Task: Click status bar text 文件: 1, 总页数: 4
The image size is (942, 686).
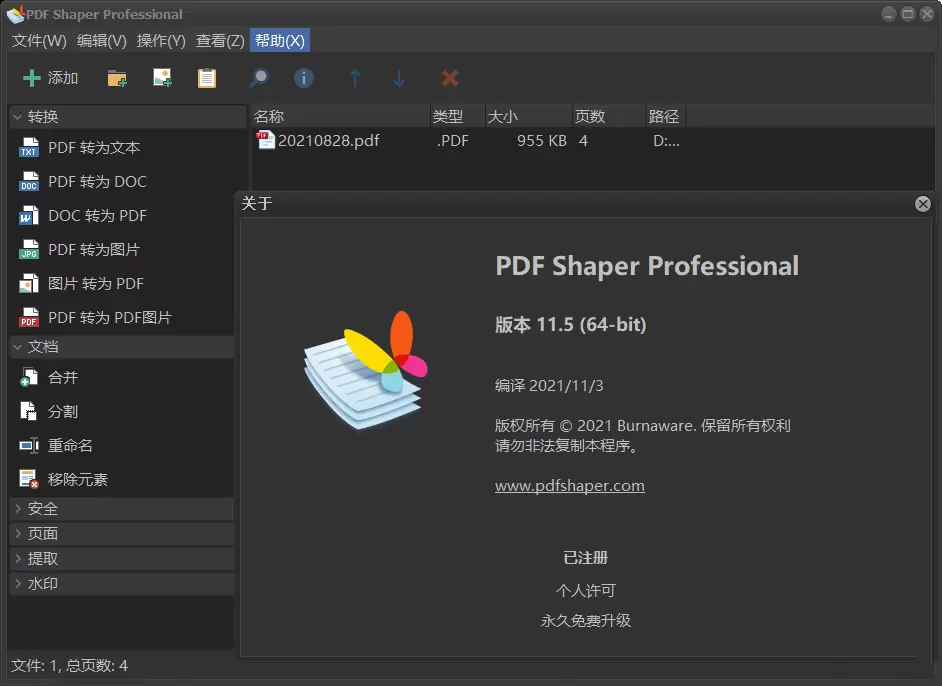Action: (x=69, y=665)
